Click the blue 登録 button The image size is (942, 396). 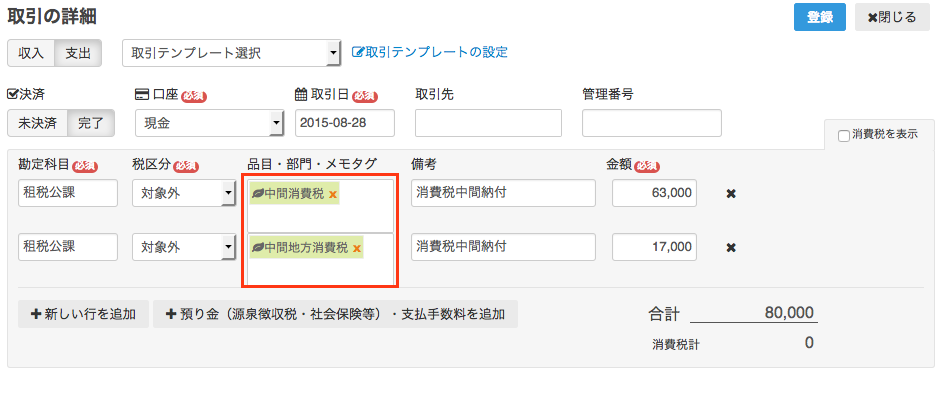pos(819,17)
